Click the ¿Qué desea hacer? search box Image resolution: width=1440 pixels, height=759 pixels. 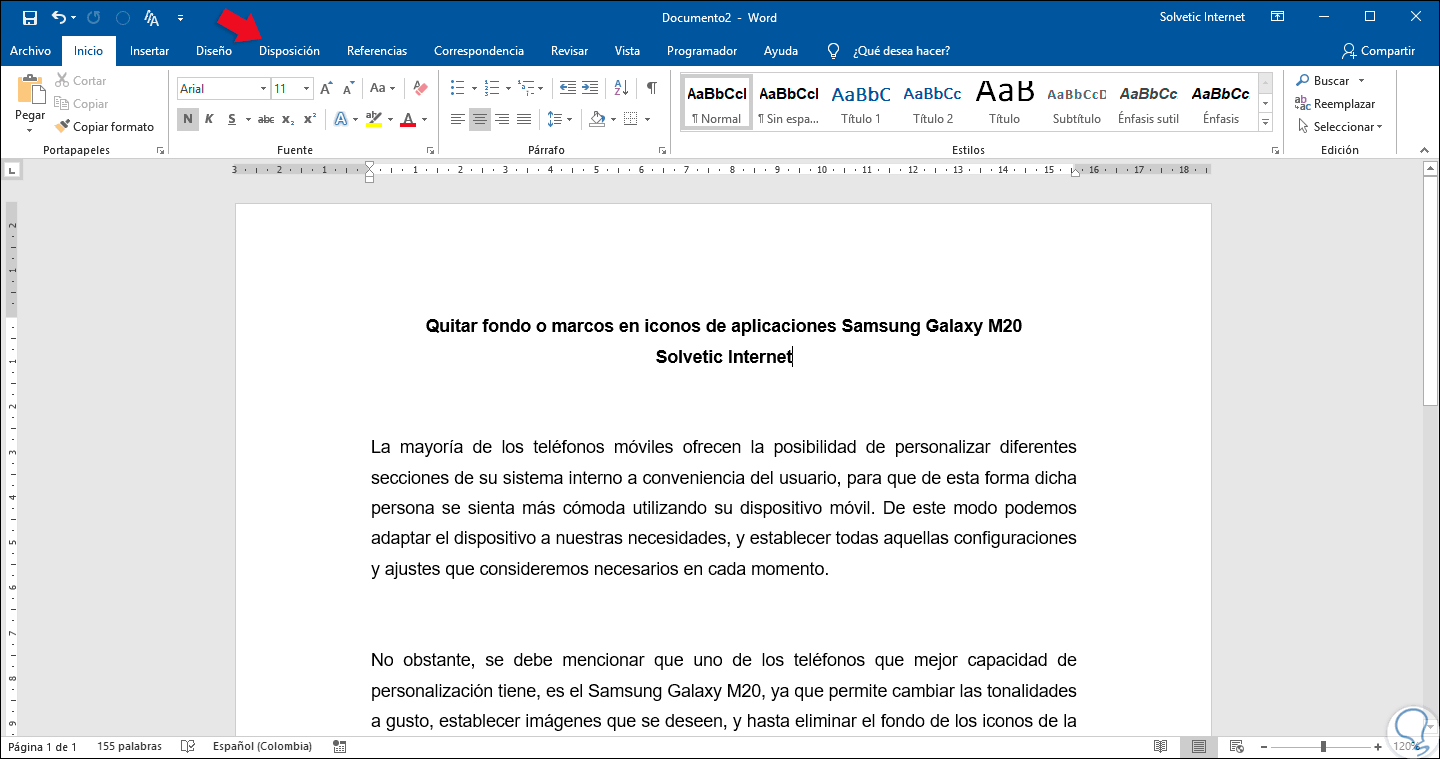click(x=901, y=51)
